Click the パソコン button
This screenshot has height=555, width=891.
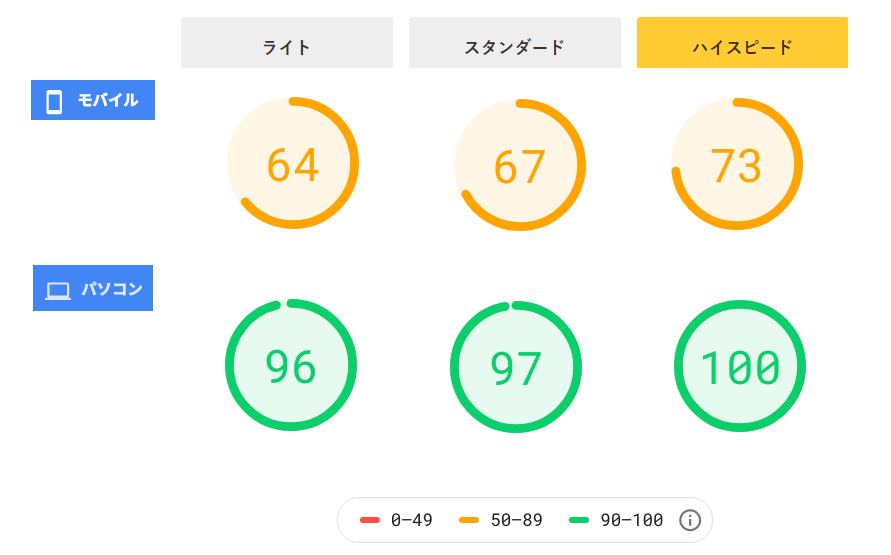click(x=93, y=288)
